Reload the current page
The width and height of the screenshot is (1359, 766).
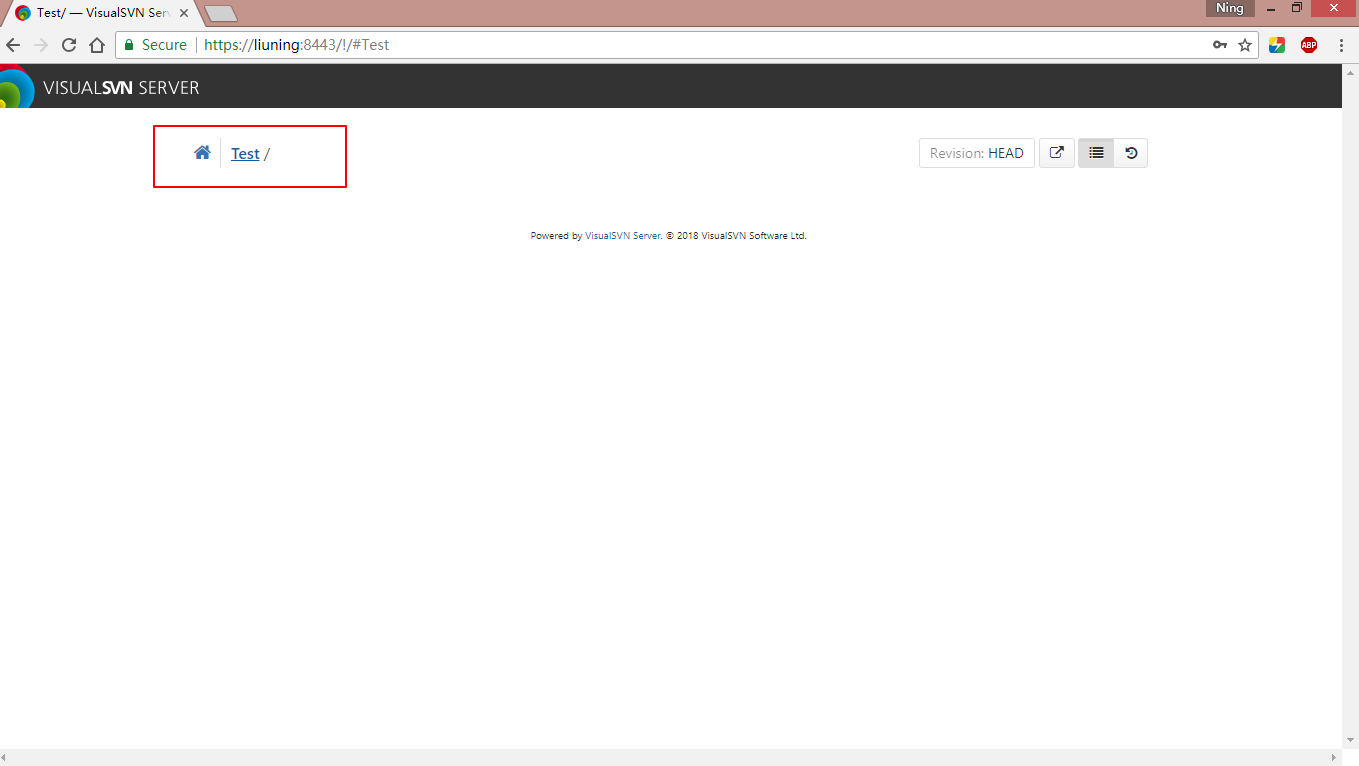click(69, 45)
